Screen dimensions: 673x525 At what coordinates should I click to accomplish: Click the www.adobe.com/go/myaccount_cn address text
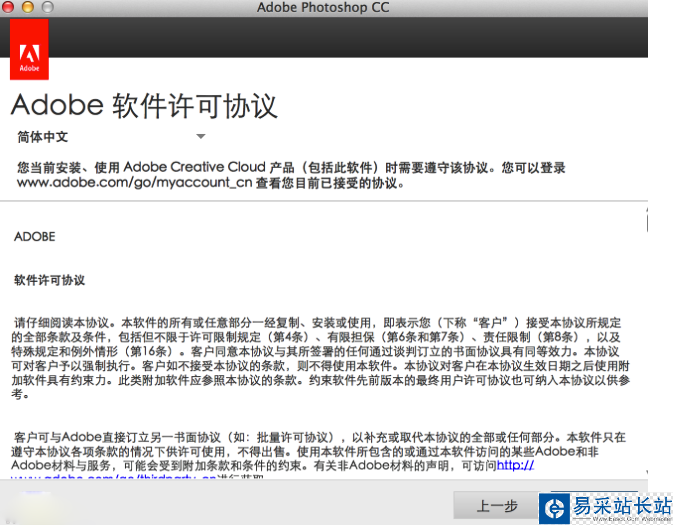click(x=134, y=182)
